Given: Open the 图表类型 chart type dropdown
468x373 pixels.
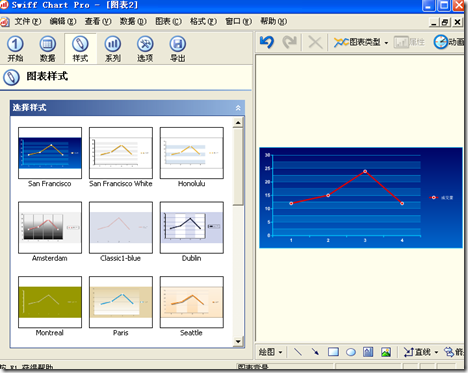Looking at the screenshot, I should [361, 42].
